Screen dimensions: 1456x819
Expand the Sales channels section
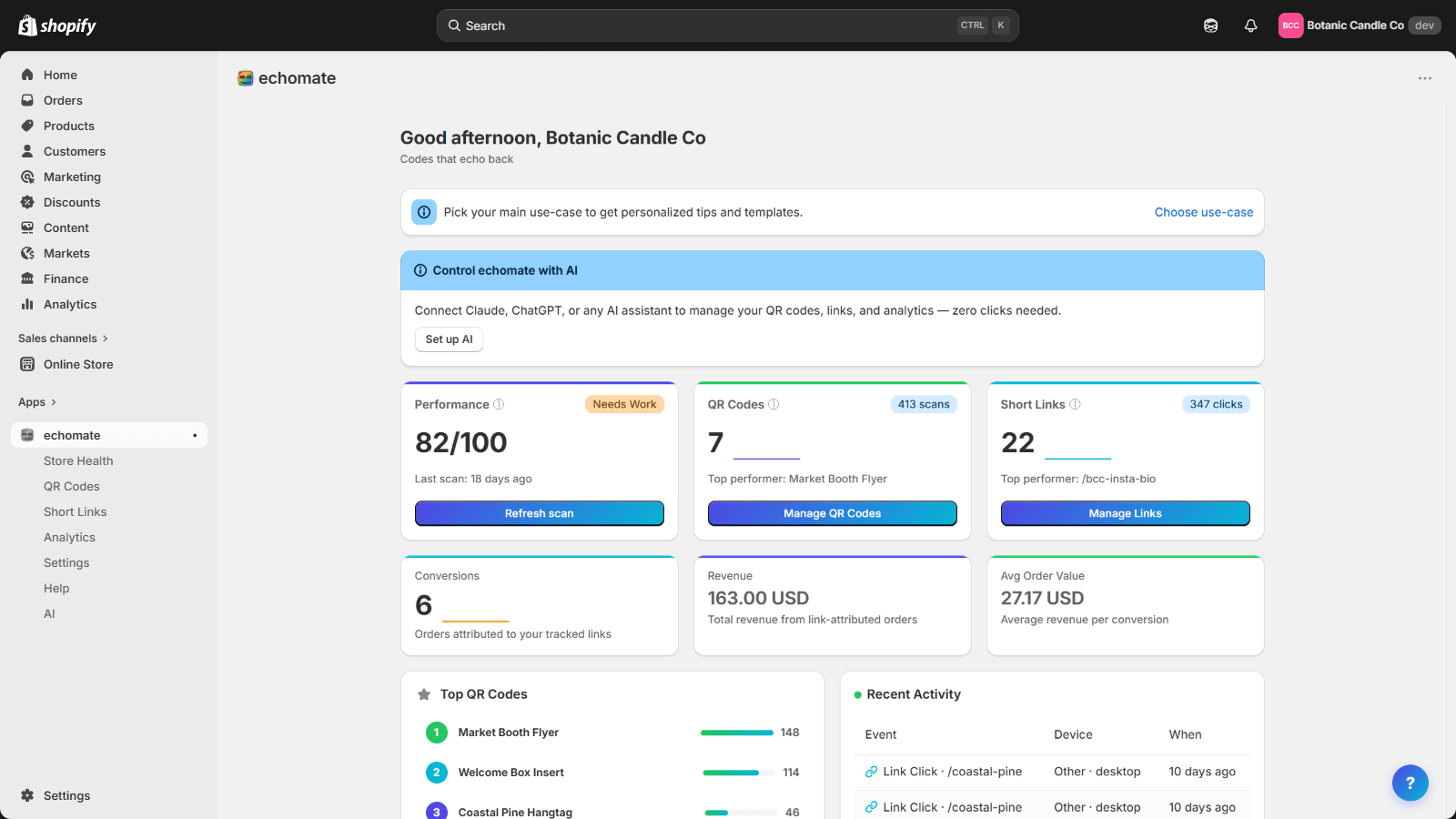pos(63,339)
